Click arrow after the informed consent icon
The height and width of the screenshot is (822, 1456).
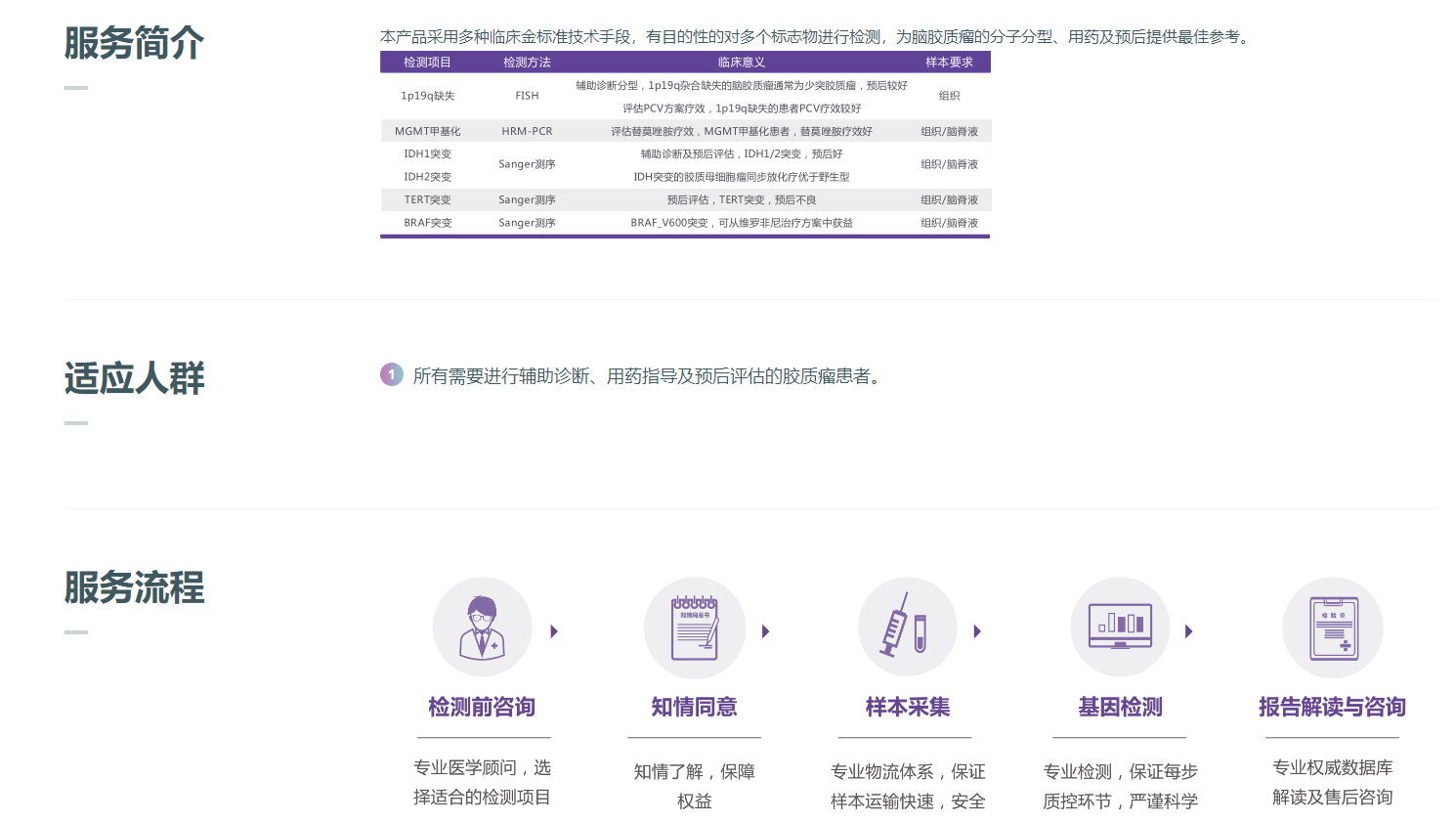(766, 631)
